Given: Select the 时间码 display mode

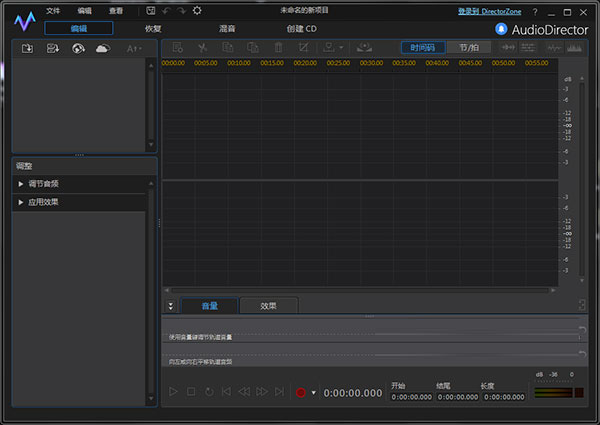Looking at the screenshot, I should 423,48.
